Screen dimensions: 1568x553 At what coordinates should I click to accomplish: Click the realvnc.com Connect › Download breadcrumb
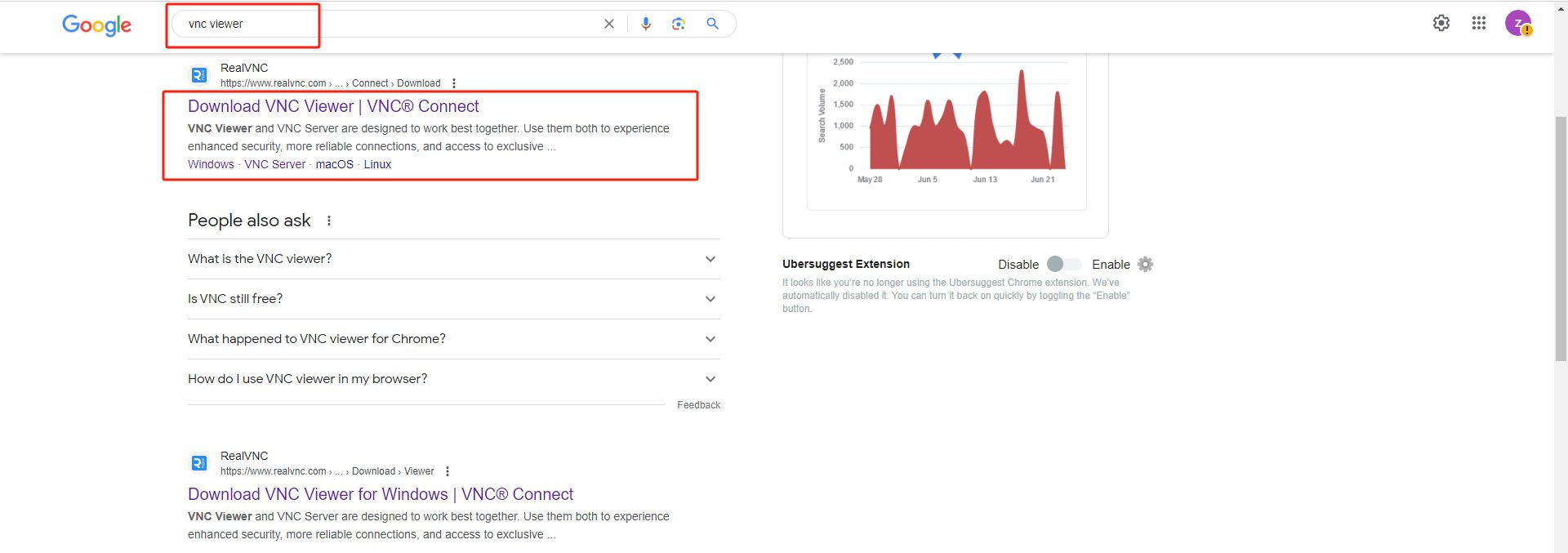330,83
